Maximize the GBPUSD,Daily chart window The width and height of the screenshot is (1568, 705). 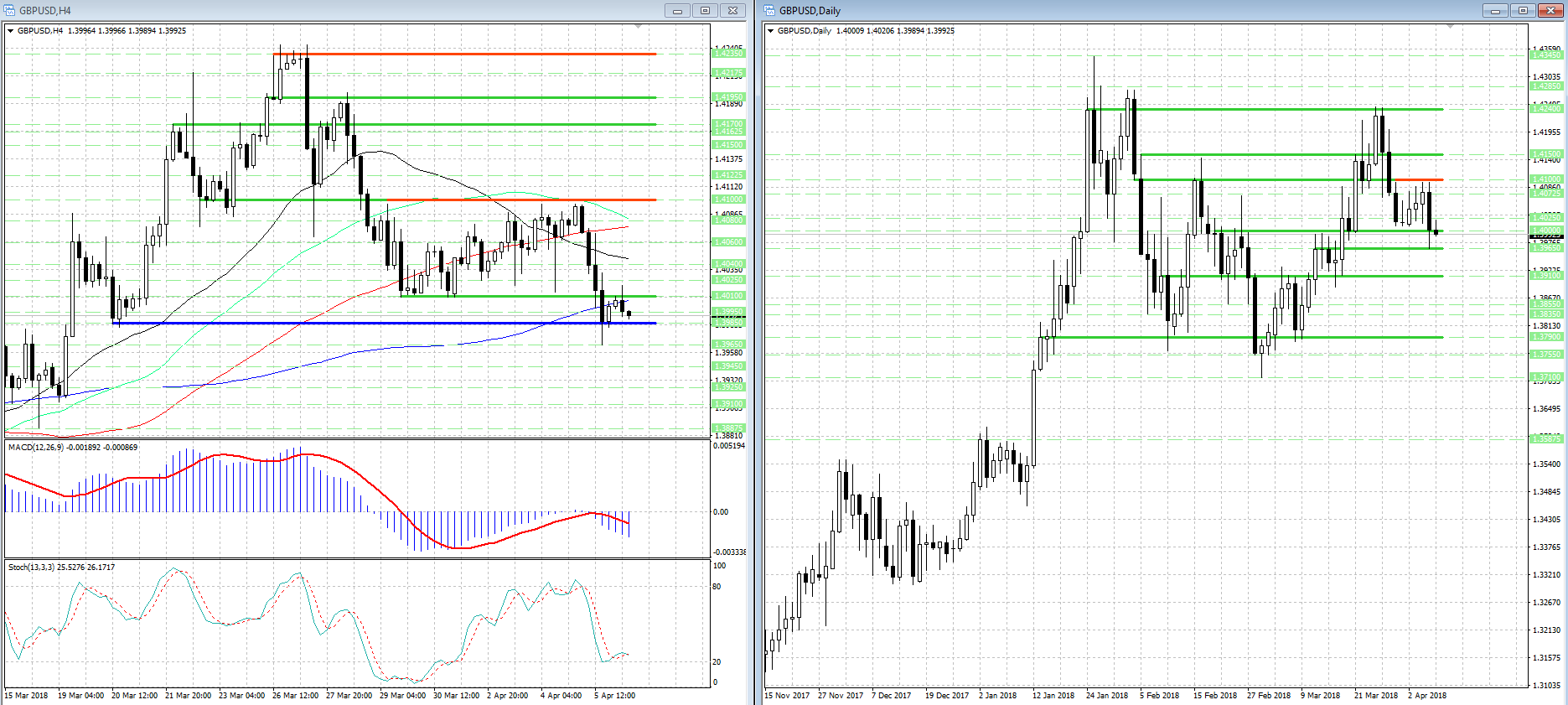pyautogui.click(x=1523, y=11)
